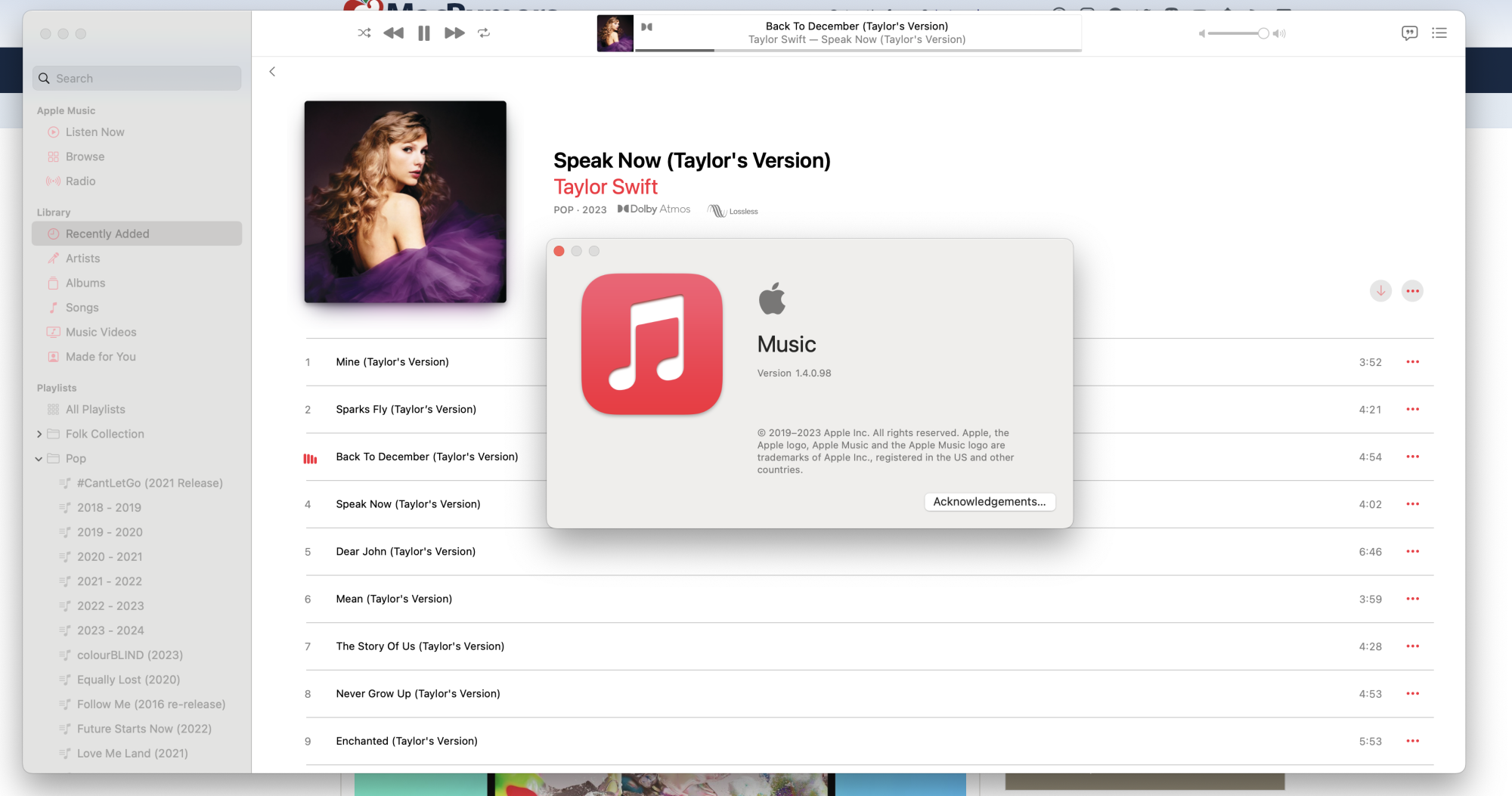Collapse the Pop playlist folder
1512x796 pixels.
(x=39, y=459)
